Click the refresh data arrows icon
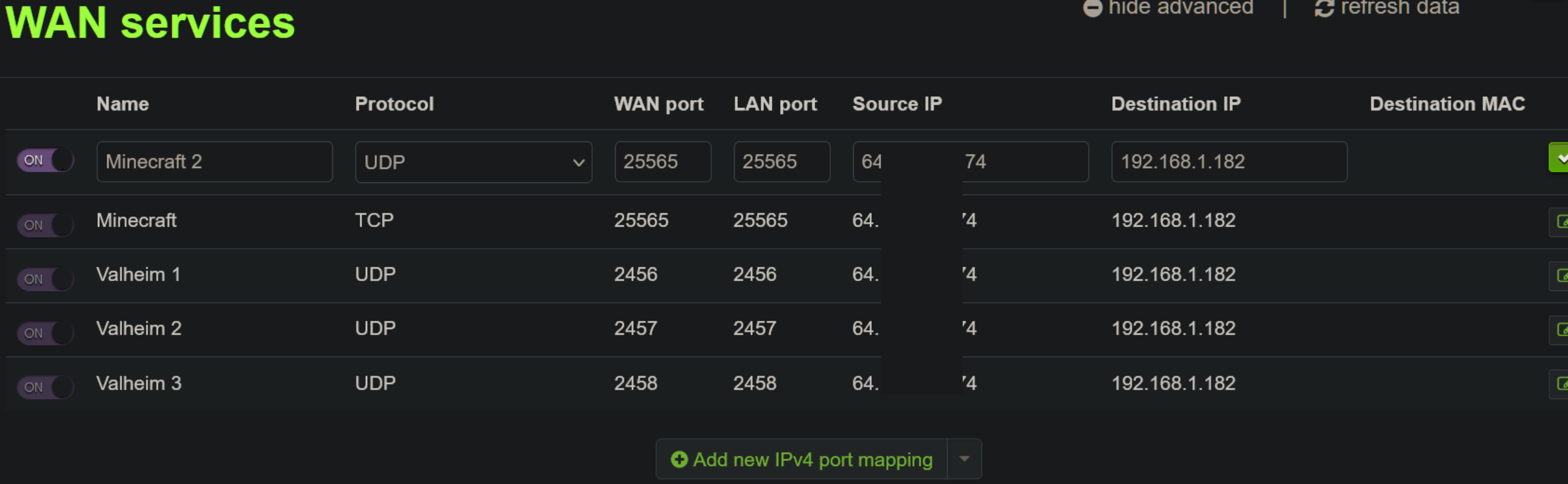Image resolution: width=1568 pixels, height=484 pixels. tap(1324, 8)
